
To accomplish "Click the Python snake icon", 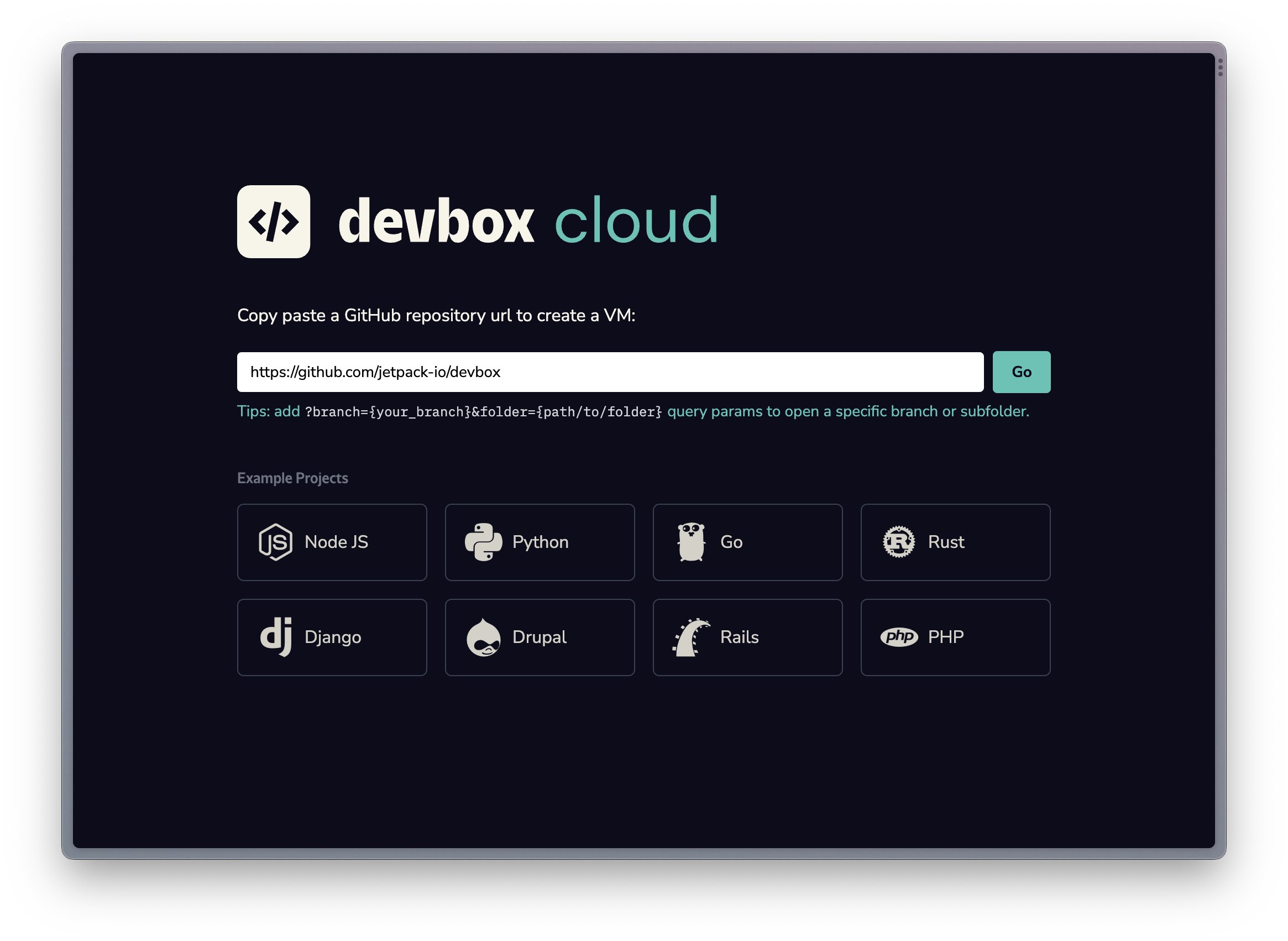I will [x=483, y=542].
